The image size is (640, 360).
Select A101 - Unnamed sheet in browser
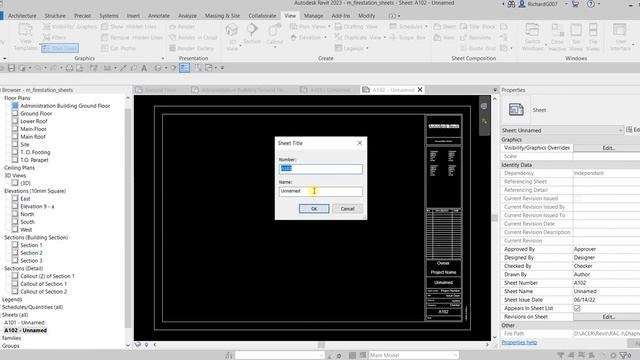pos(24,322)
